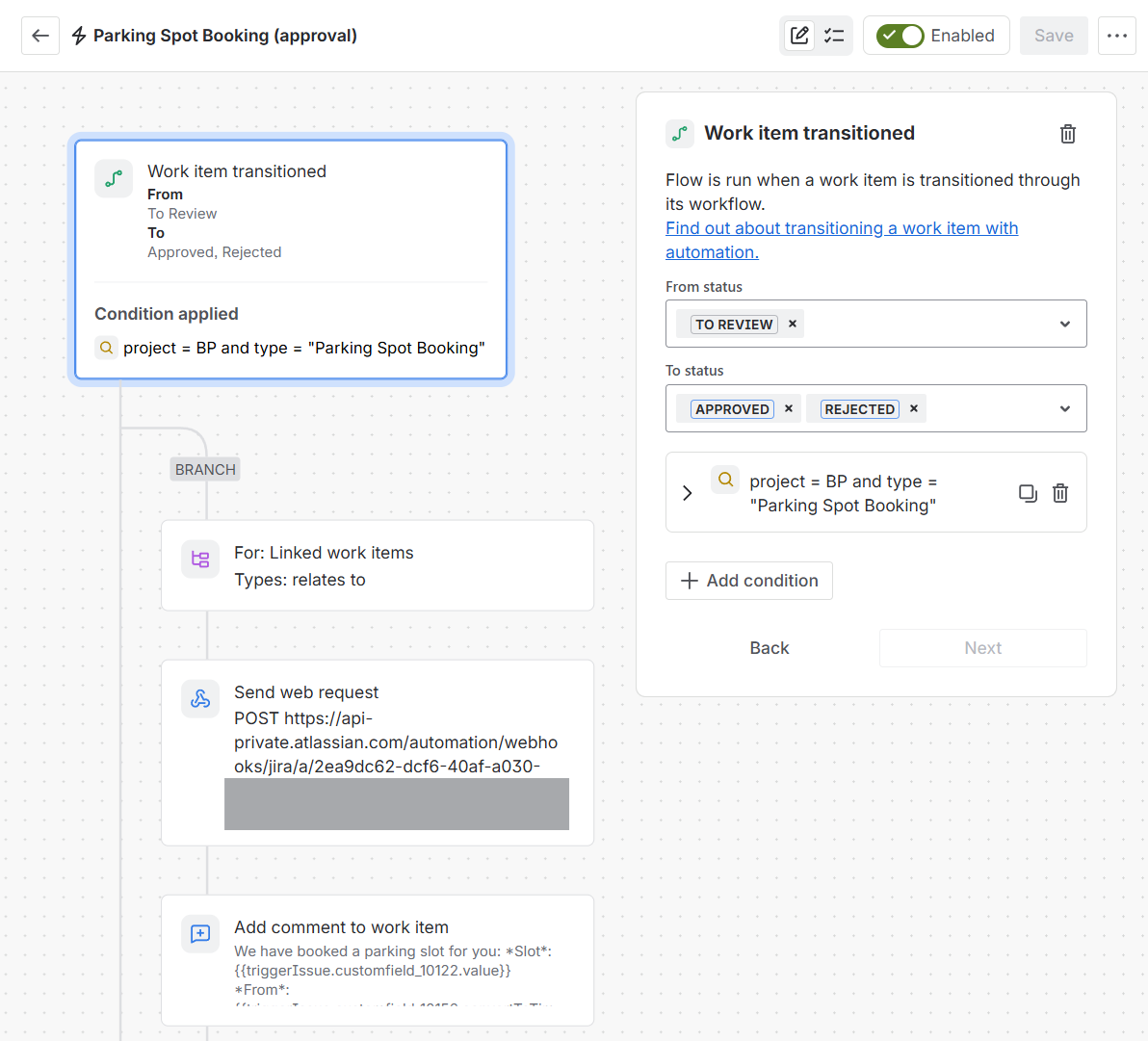Remove APPROVED from To status
This screenshot has height=1041, width=1148.
[789, 408]
